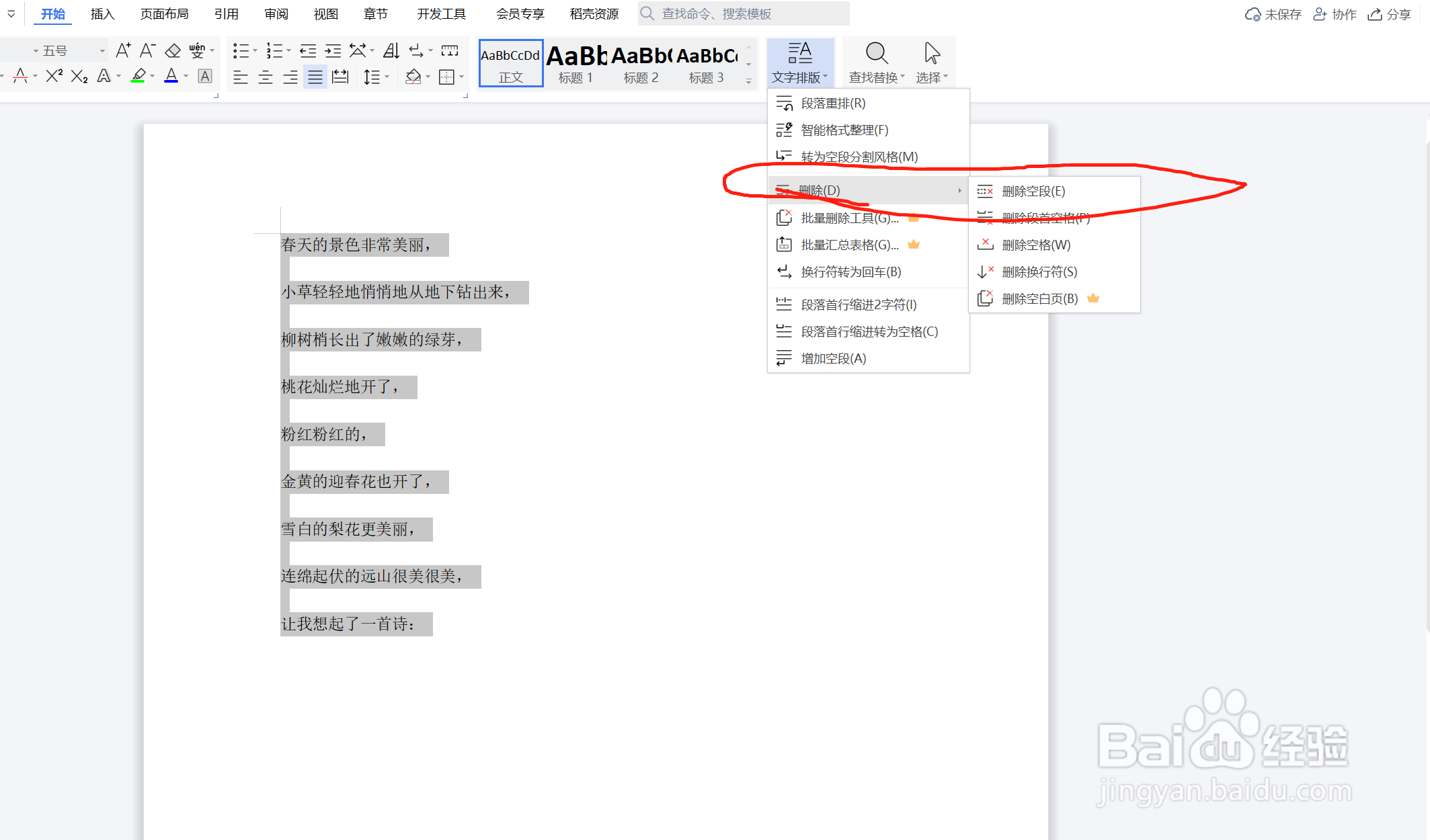Screen dimensions: 1430x840
Task: Expand the styles gallery
Action: click(x=748, y=81)
